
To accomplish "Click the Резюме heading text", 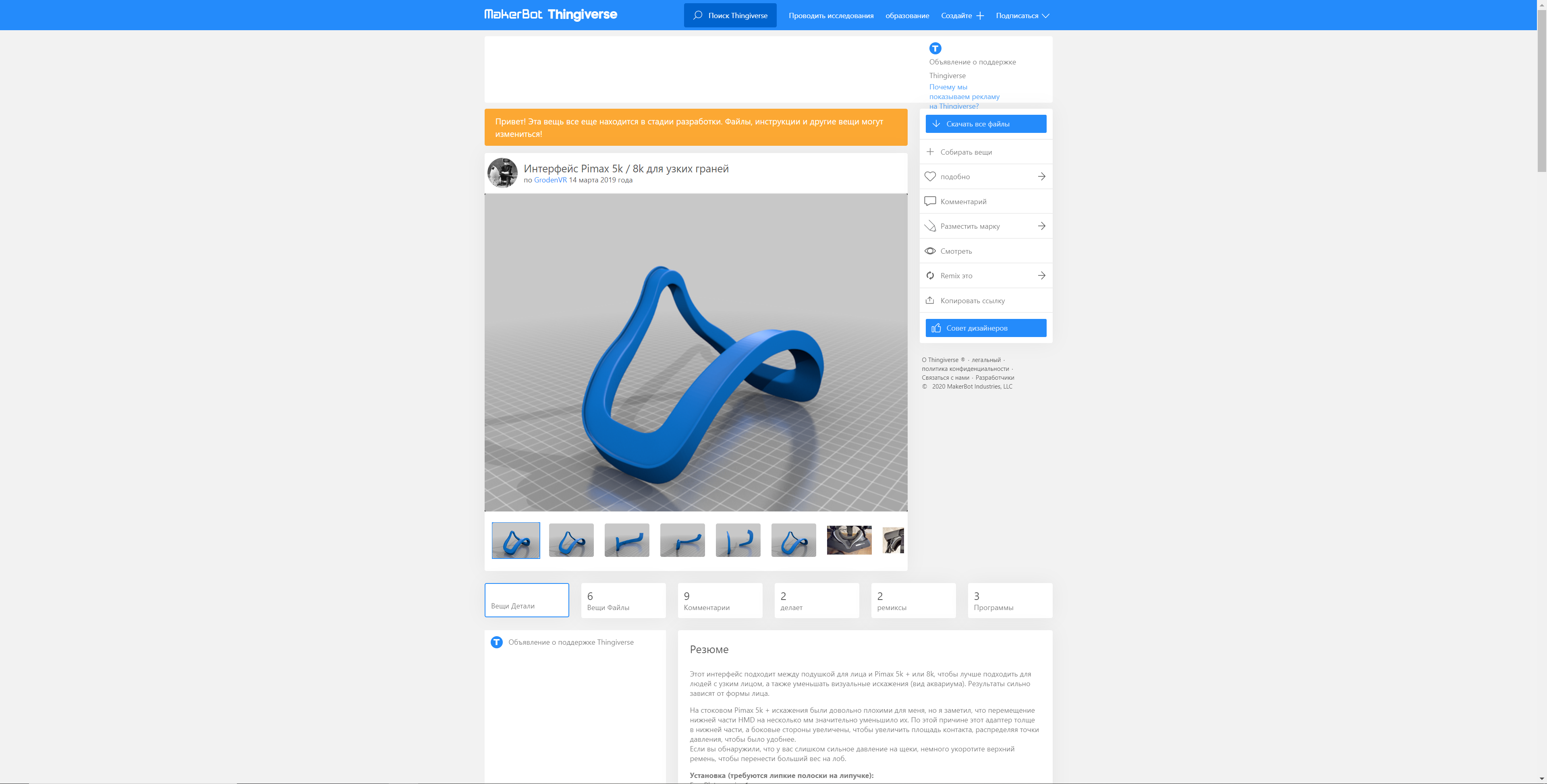I will point(709,650).
